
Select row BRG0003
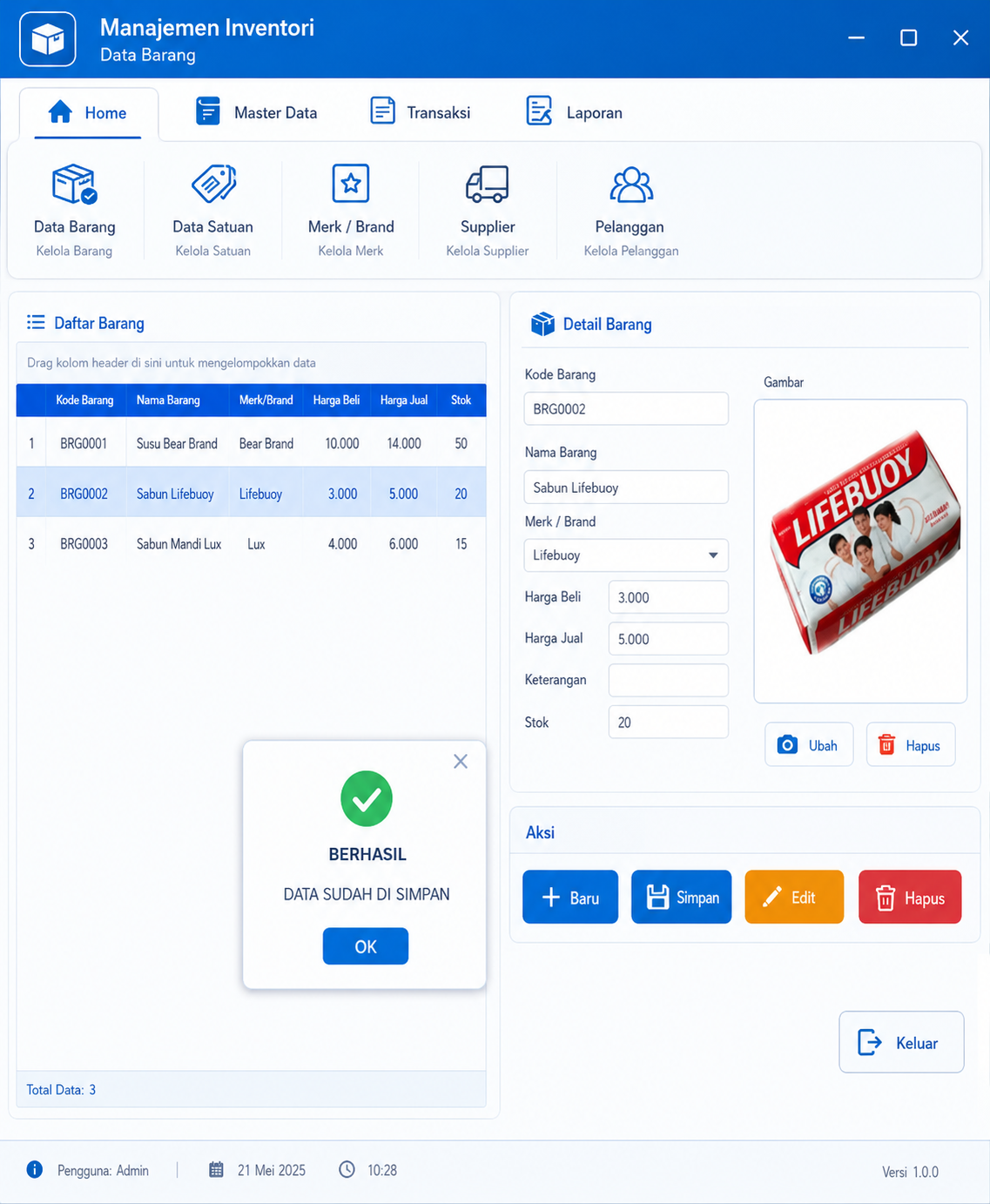(251, 544)
